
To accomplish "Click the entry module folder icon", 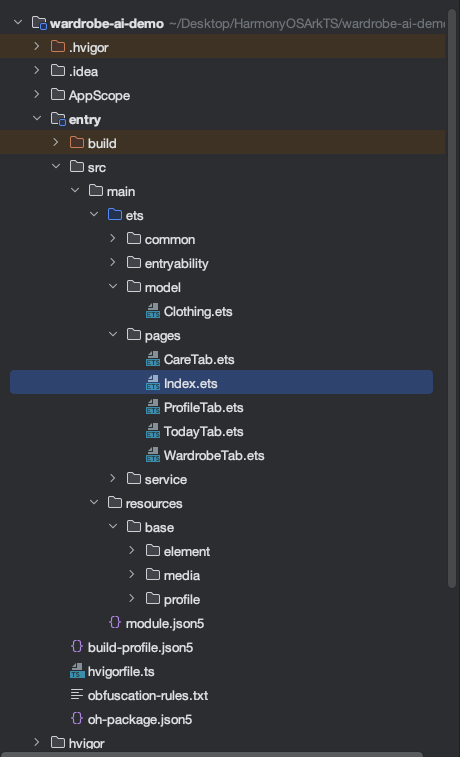I will coord(58,119).
